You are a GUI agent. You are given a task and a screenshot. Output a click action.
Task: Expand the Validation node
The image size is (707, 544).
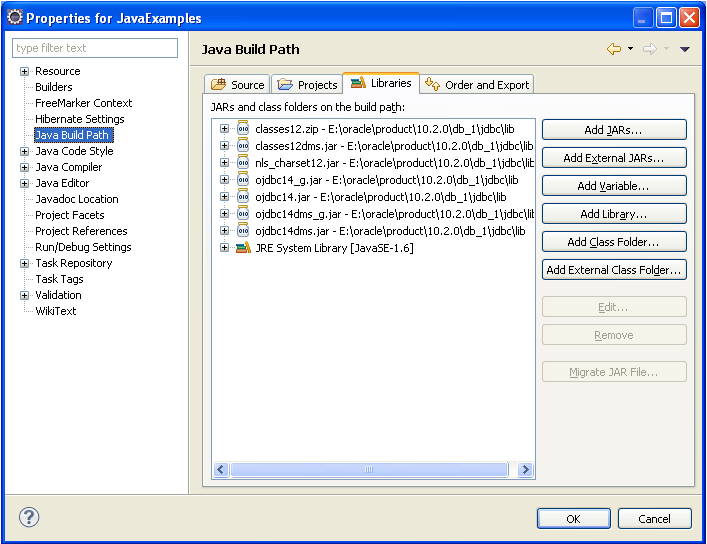(x=24, y=295)
